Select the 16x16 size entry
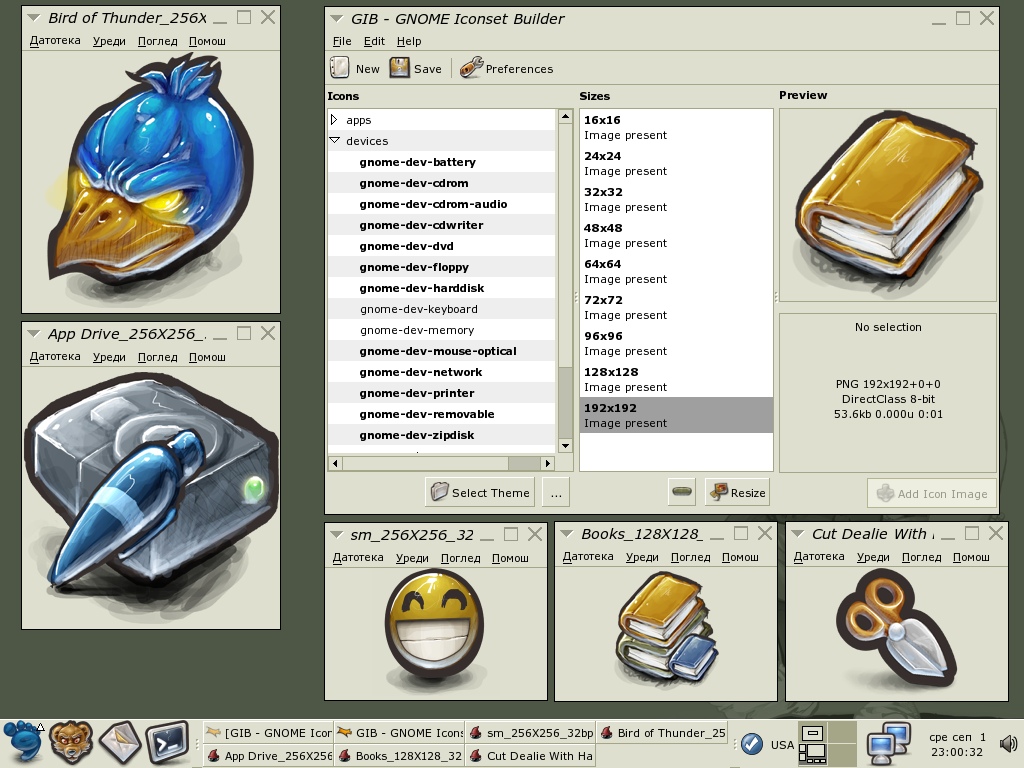Image resolution: width=1024 pixels, height=768 pixels. point(676,127)
